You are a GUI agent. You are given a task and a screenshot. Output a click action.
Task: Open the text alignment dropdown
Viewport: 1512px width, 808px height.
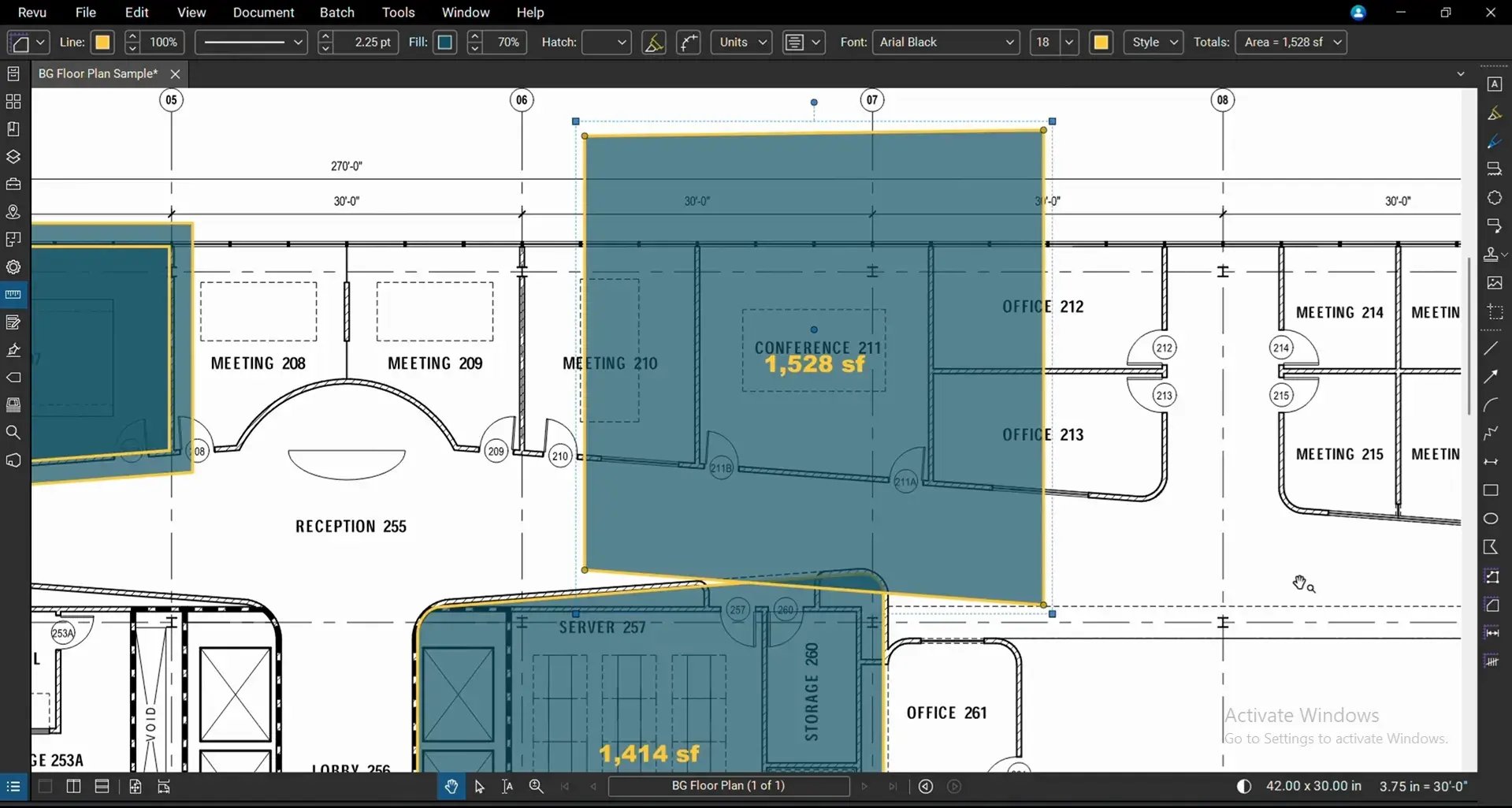click(x=803, y=43)
